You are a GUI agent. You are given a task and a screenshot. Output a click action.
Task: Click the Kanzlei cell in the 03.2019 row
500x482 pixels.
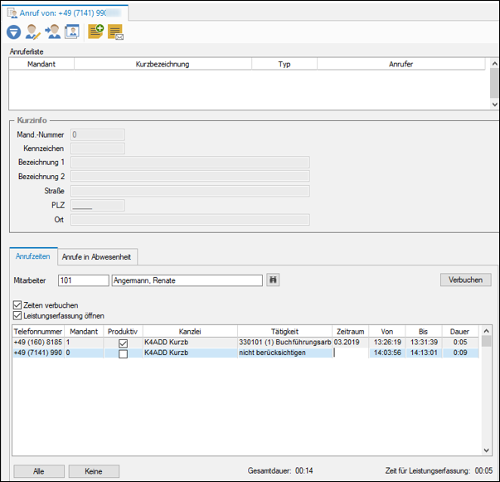pos(190,342)
